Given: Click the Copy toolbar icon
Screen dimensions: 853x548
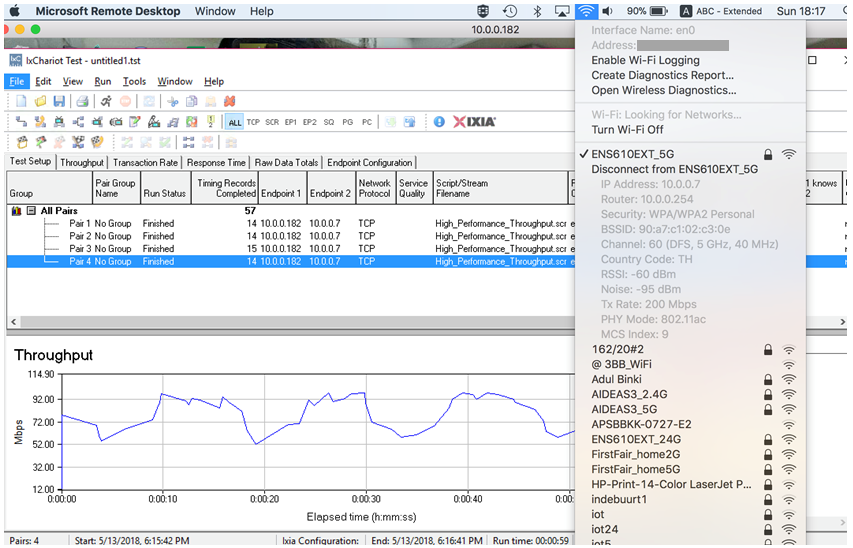Looking at the screenshot, I should 191,101.
